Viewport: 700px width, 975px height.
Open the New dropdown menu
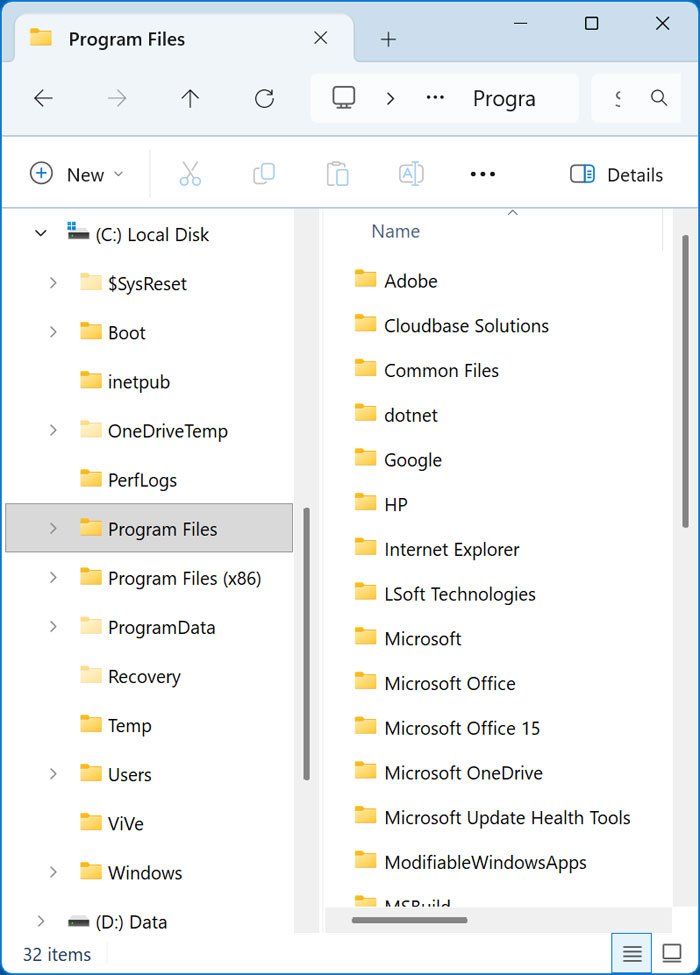78,174
